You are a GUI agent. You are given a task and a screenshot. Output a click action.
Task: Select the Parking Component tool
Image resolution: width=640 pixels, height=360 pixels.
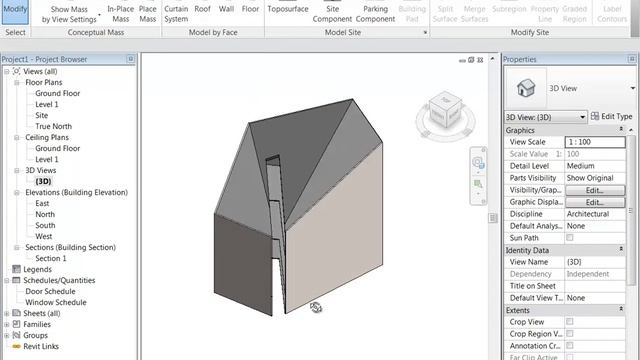[x=375, y=14]
